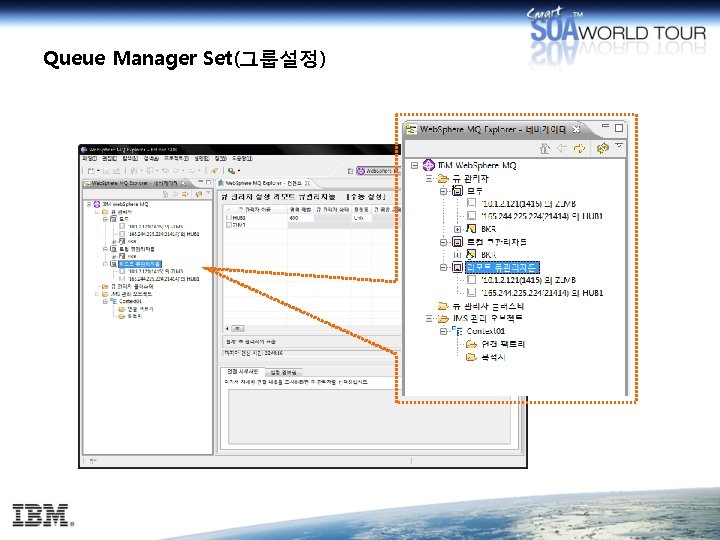720x540 pixels.
Task: Select IBM WebSphere MQ text in main window tree
Action: [125, 204]
